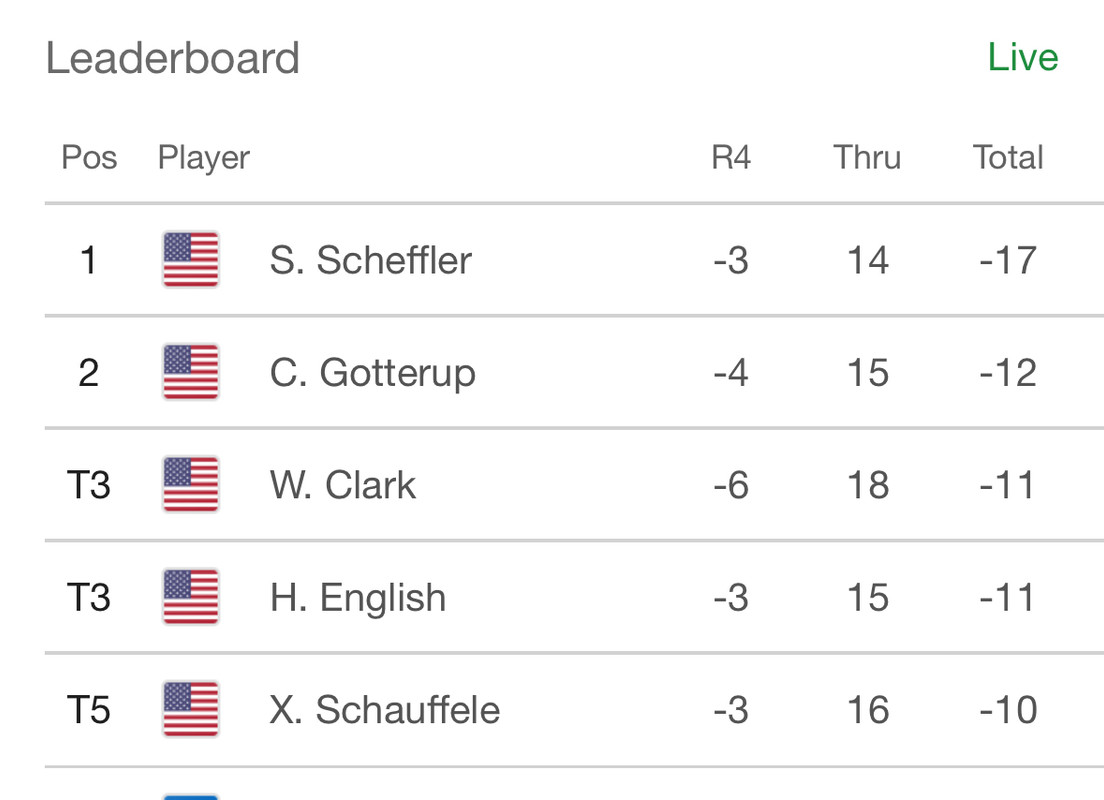Click the US flag beside S. Scheffler
This screenshot has width=1104, height=800.
[x=190, y=260]
